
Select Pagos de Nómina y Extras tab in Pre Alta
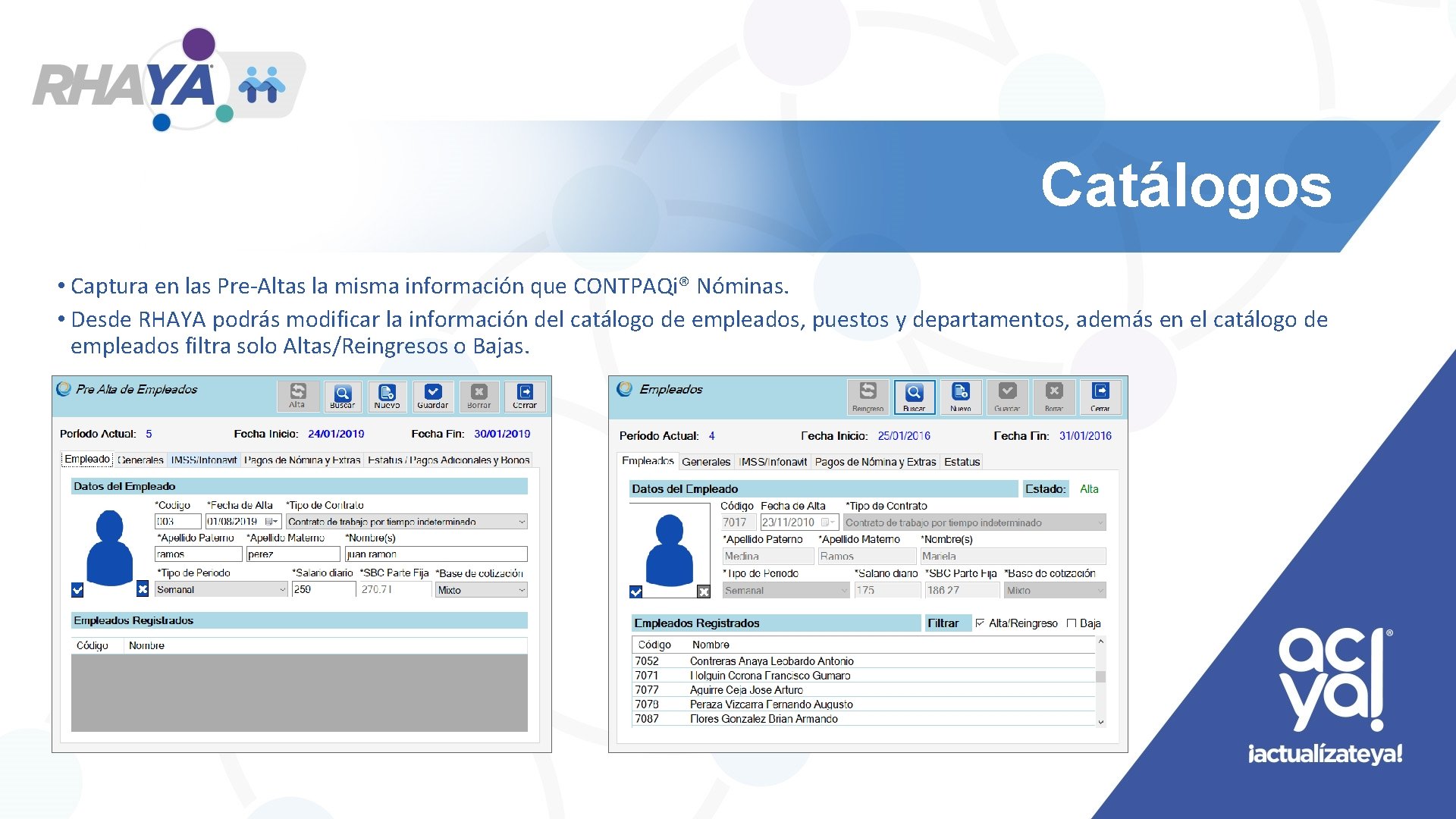pos(302,460)
